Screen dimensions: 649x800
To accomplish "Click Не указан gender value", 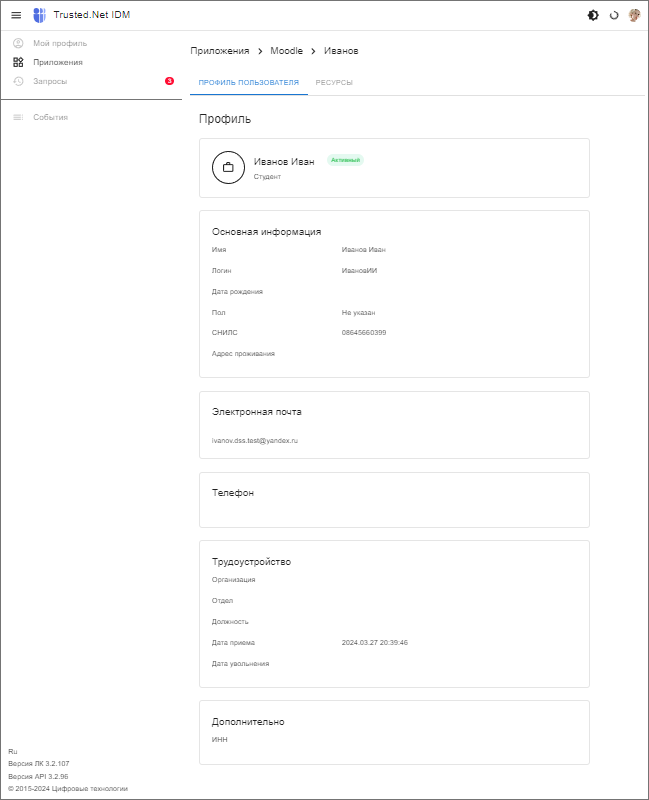I will [358, 313].
